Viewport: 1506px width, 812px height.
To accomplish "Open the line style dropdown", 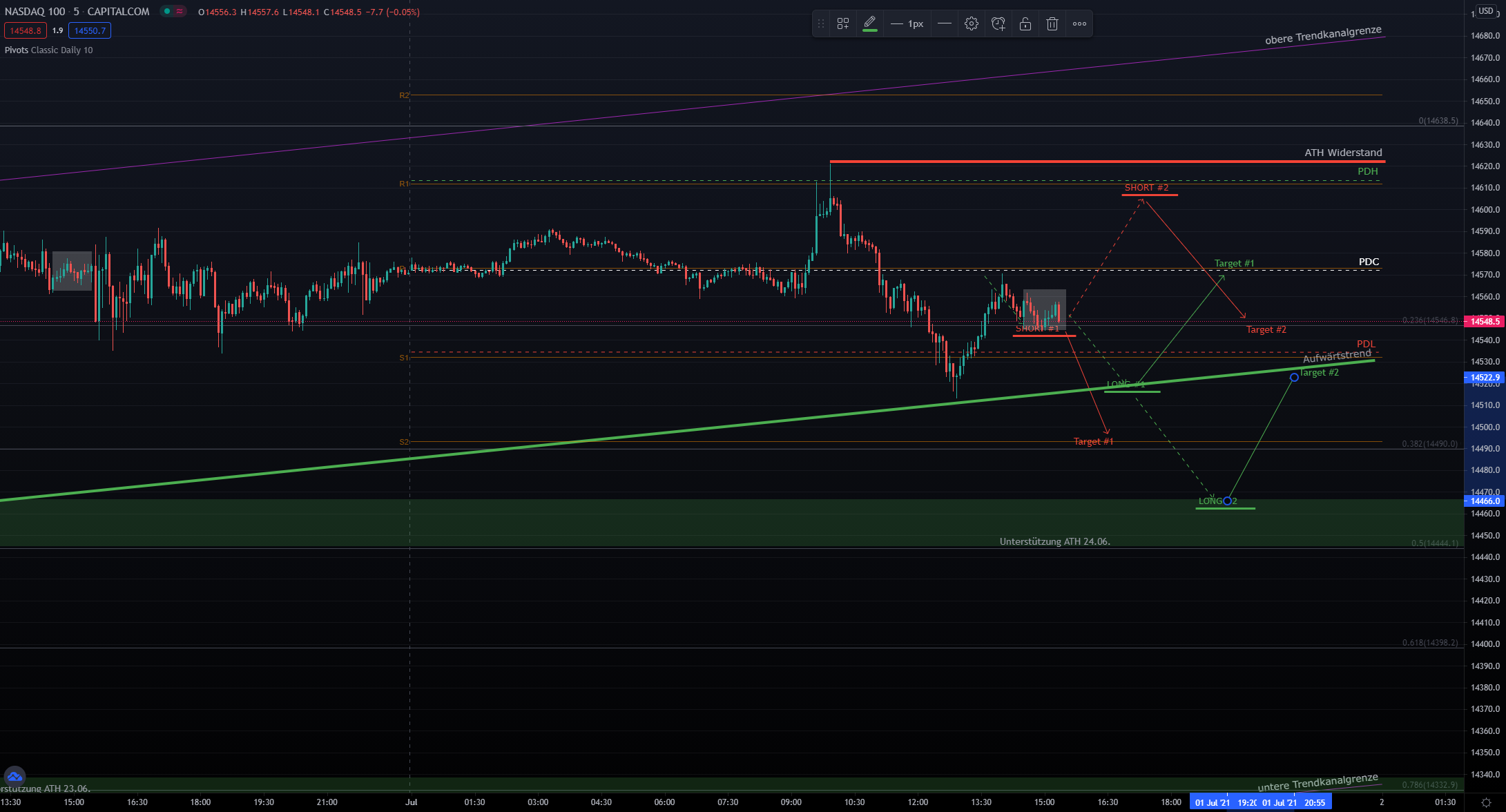I will [x=944, y=23].
